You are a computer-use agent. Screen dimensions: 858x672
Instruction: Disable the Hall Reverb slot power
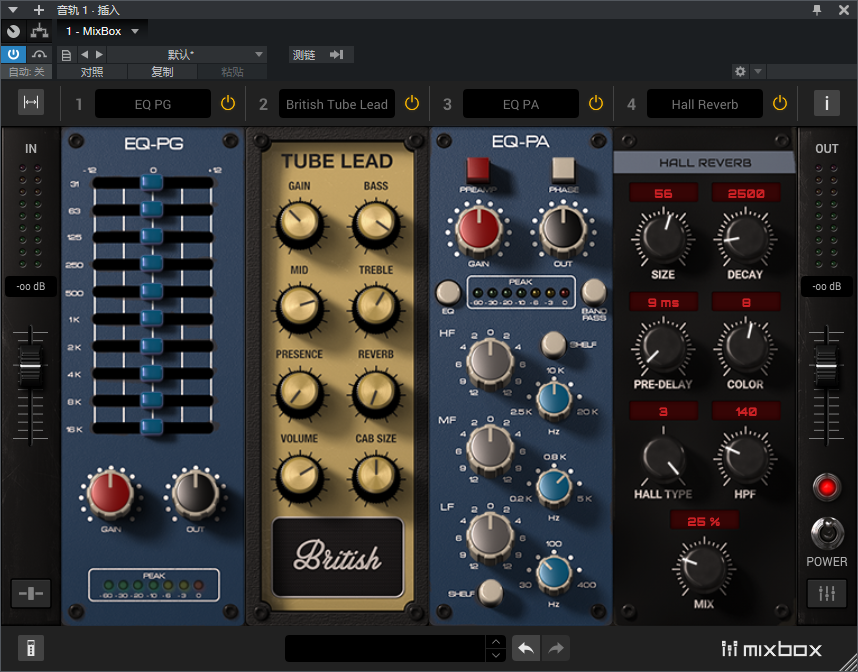click(780, 104)
